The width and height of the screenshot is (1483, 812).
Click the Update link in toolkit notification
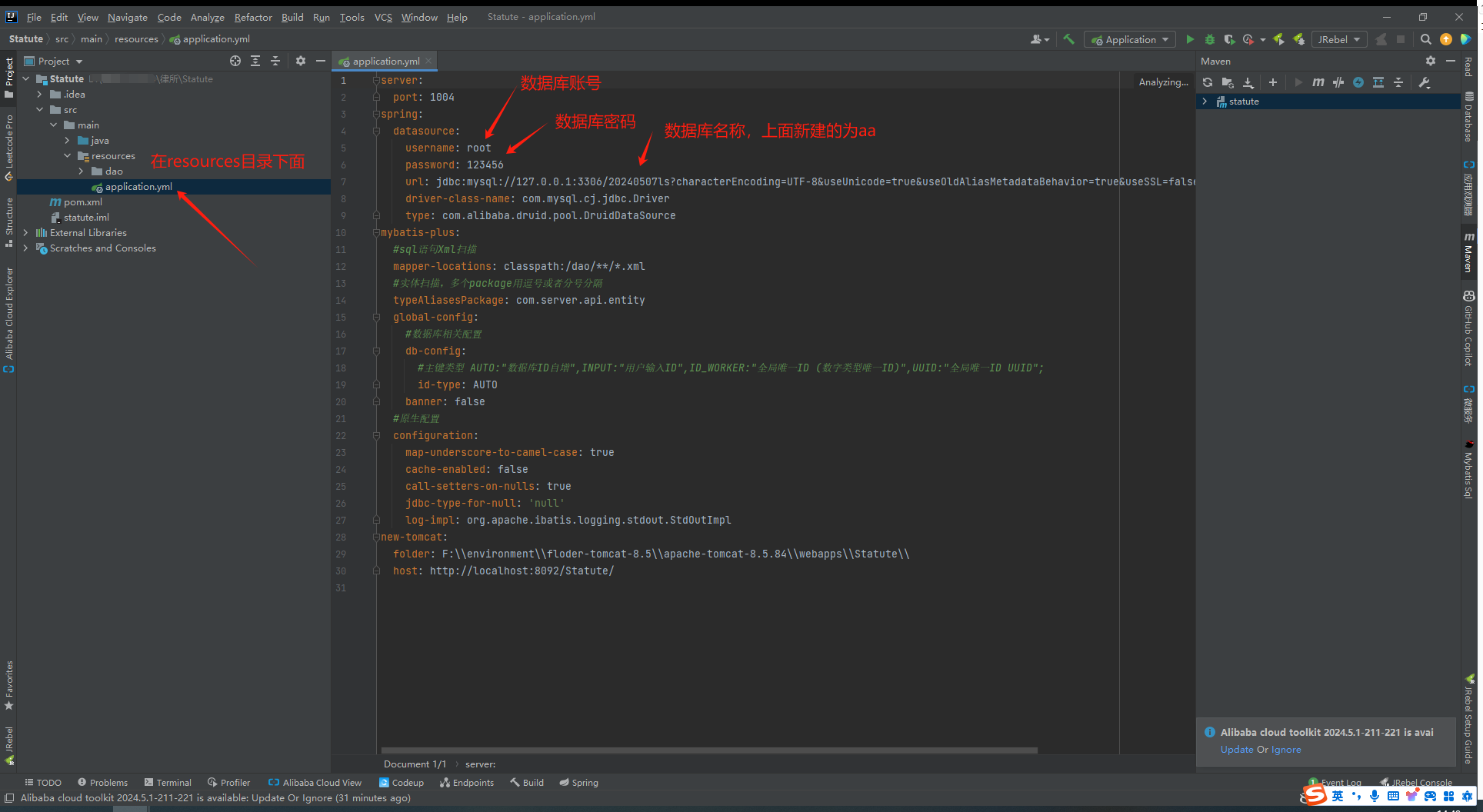pos(1236,750)
